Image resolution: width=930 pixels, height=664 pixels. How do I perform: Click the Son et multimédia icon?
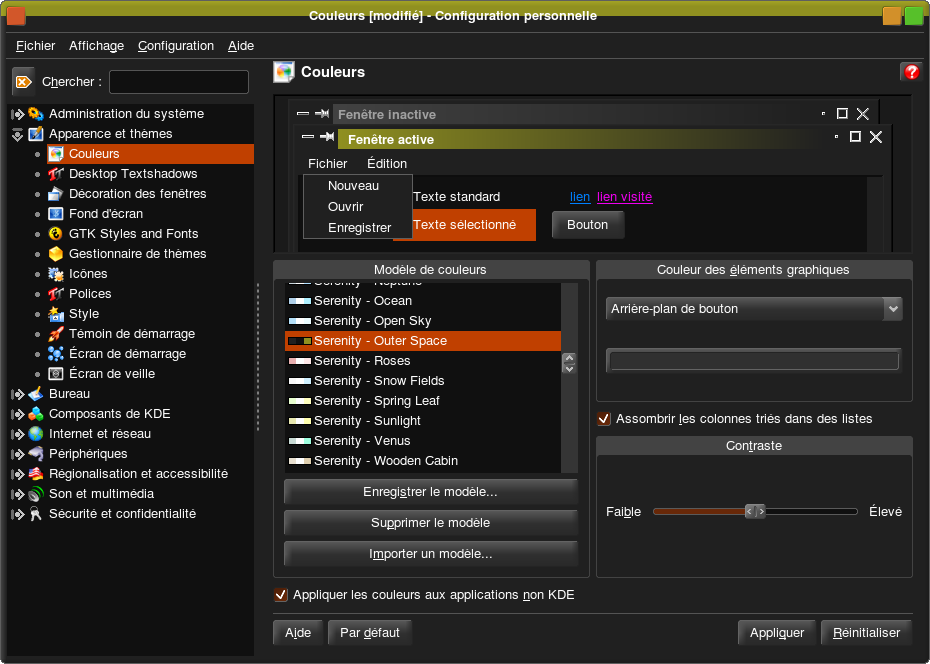36,494
